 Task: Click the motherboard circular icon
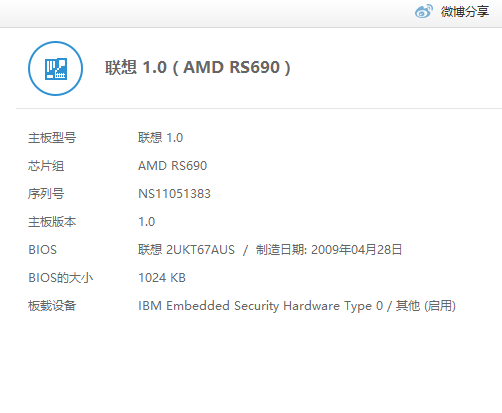55,68
